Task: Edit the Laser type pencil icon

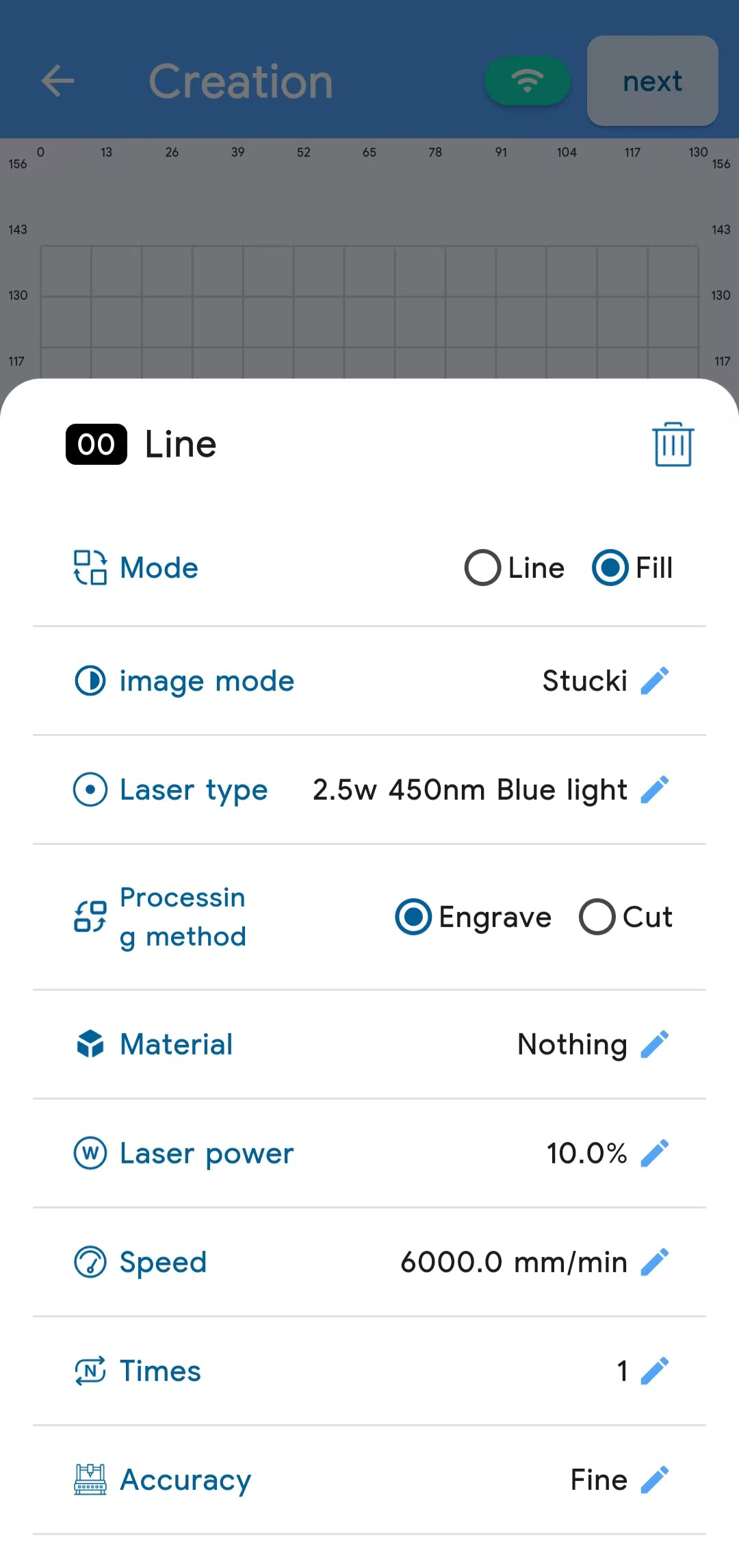Action: (655, 789)
